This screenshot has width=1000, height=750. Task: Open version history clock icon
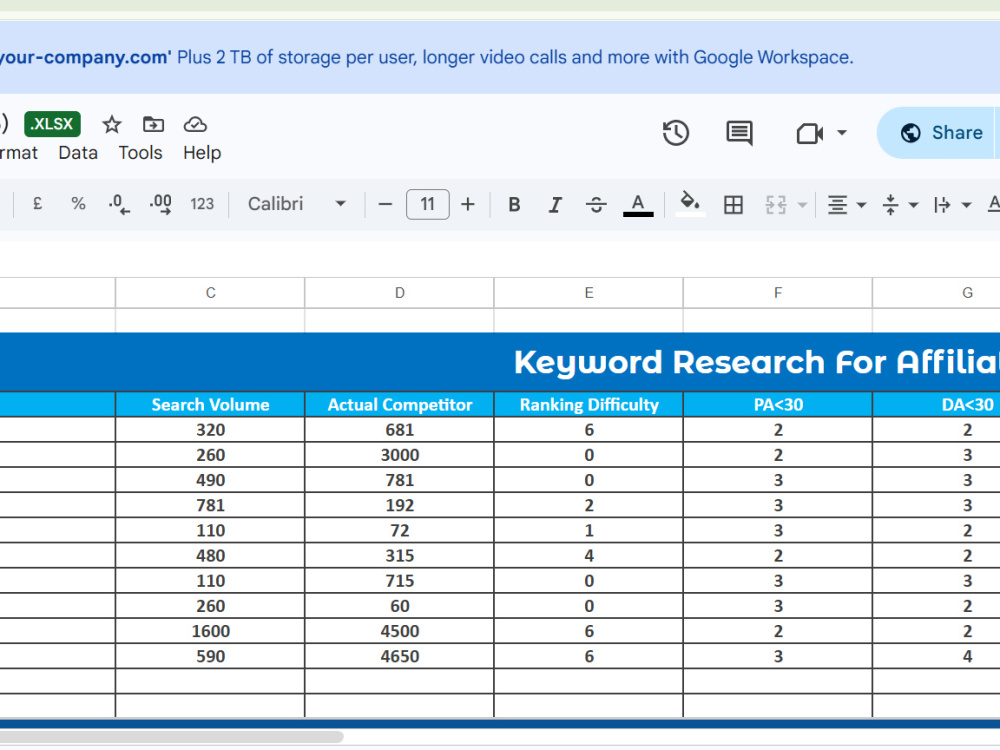tap(675, 133)
